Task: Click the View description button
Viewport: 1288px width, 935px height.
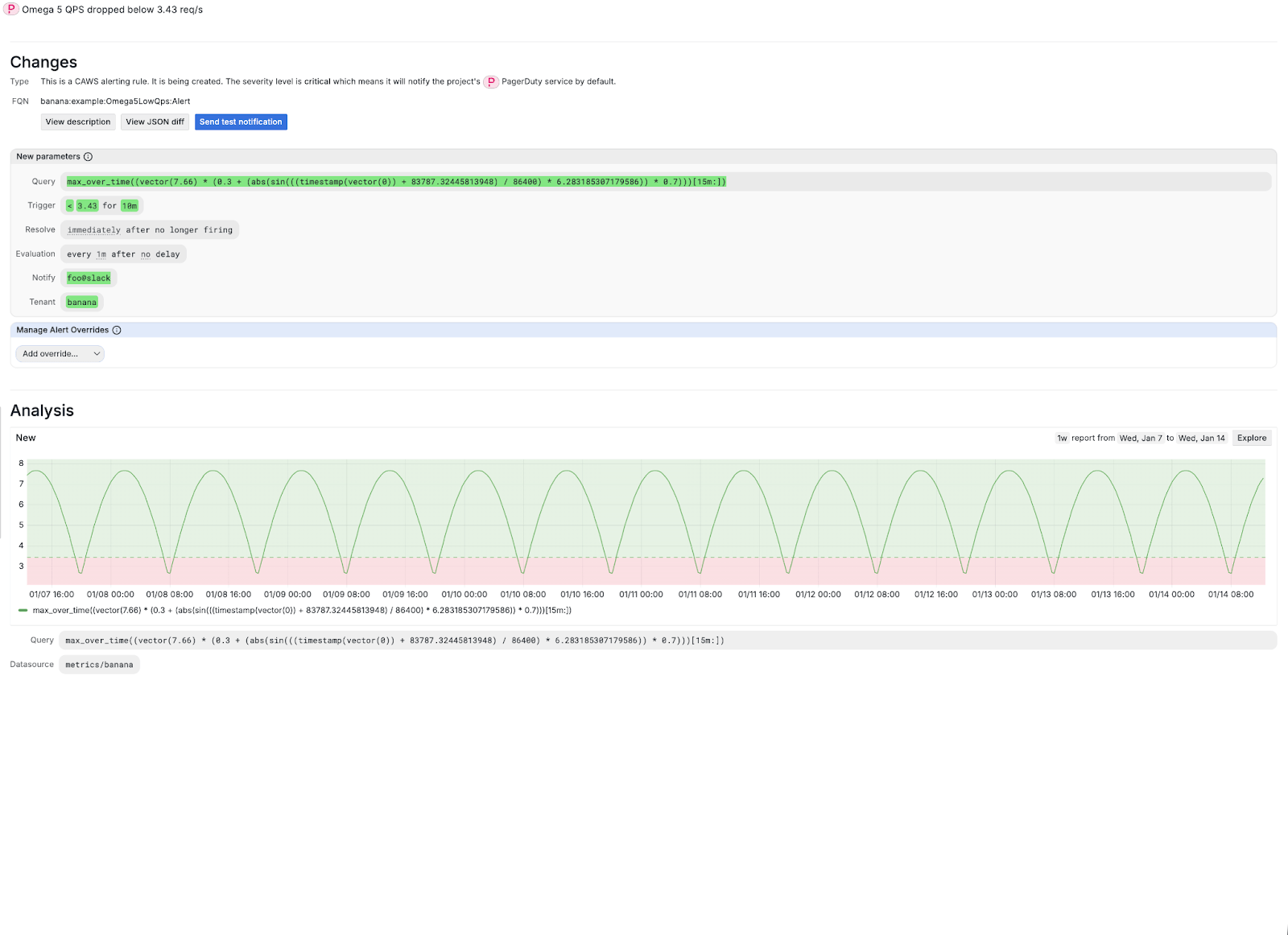Action: (78, 122)
